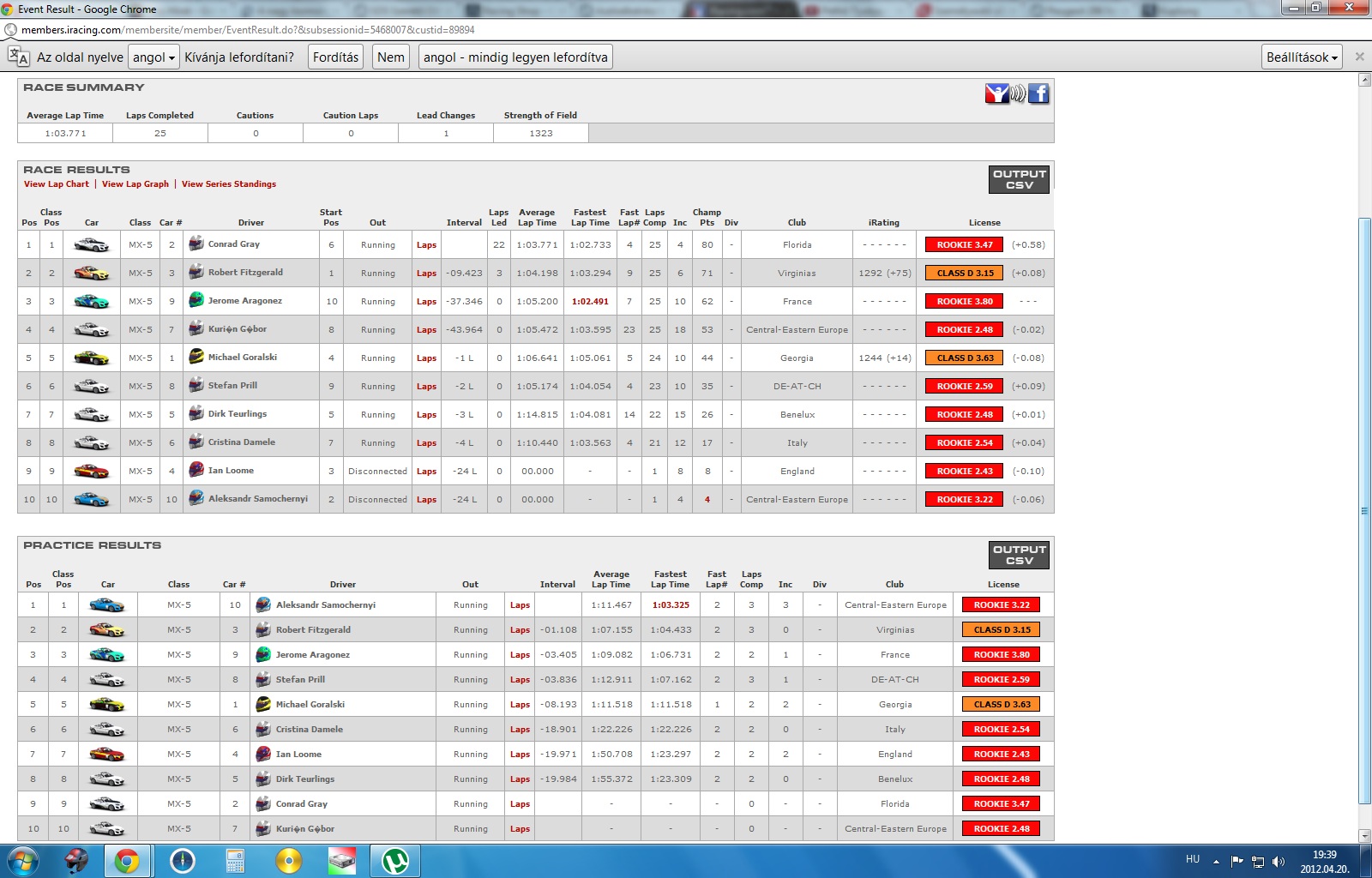Click Robert Fitzgerald's car image in race results
Screen dimensions: 1372x878
(x=92, y=273)
